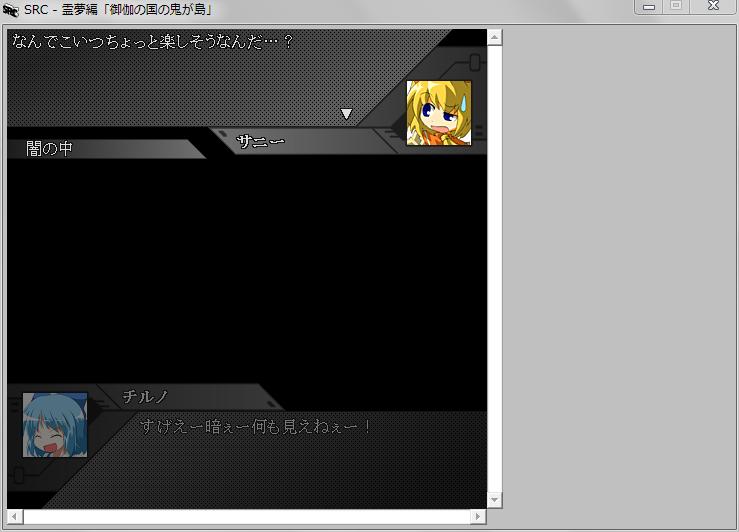Click the white dialogue advance arrow
The width and height of the screenshot is (739, 532).
(346, 114)
